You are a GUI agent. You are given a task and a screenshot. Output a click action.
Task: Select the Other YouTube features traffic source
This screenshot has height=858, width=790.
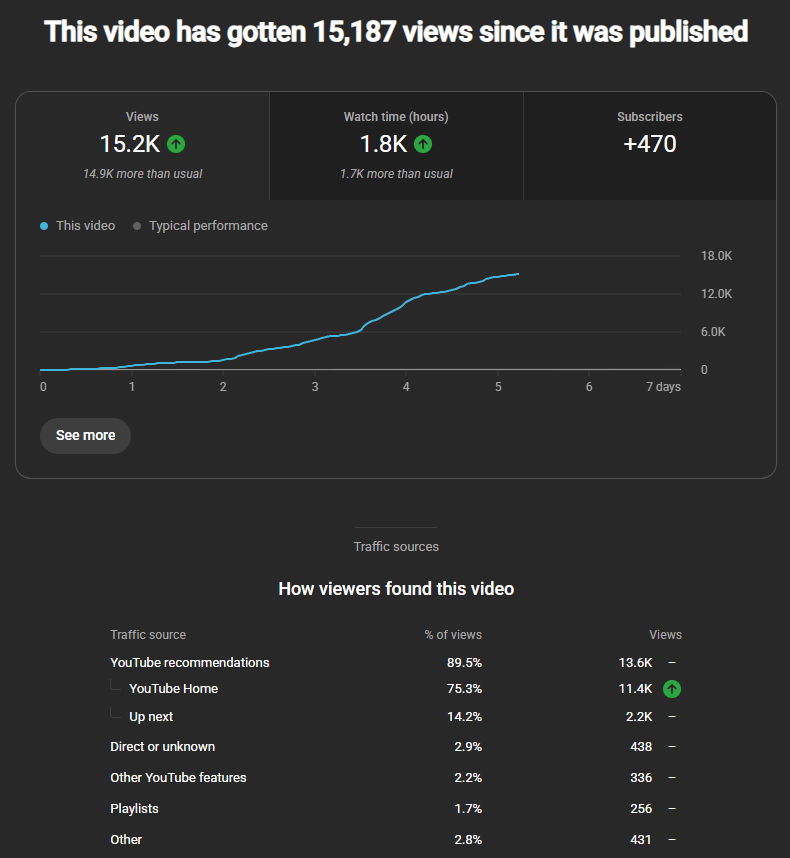[x=178, y=778]
